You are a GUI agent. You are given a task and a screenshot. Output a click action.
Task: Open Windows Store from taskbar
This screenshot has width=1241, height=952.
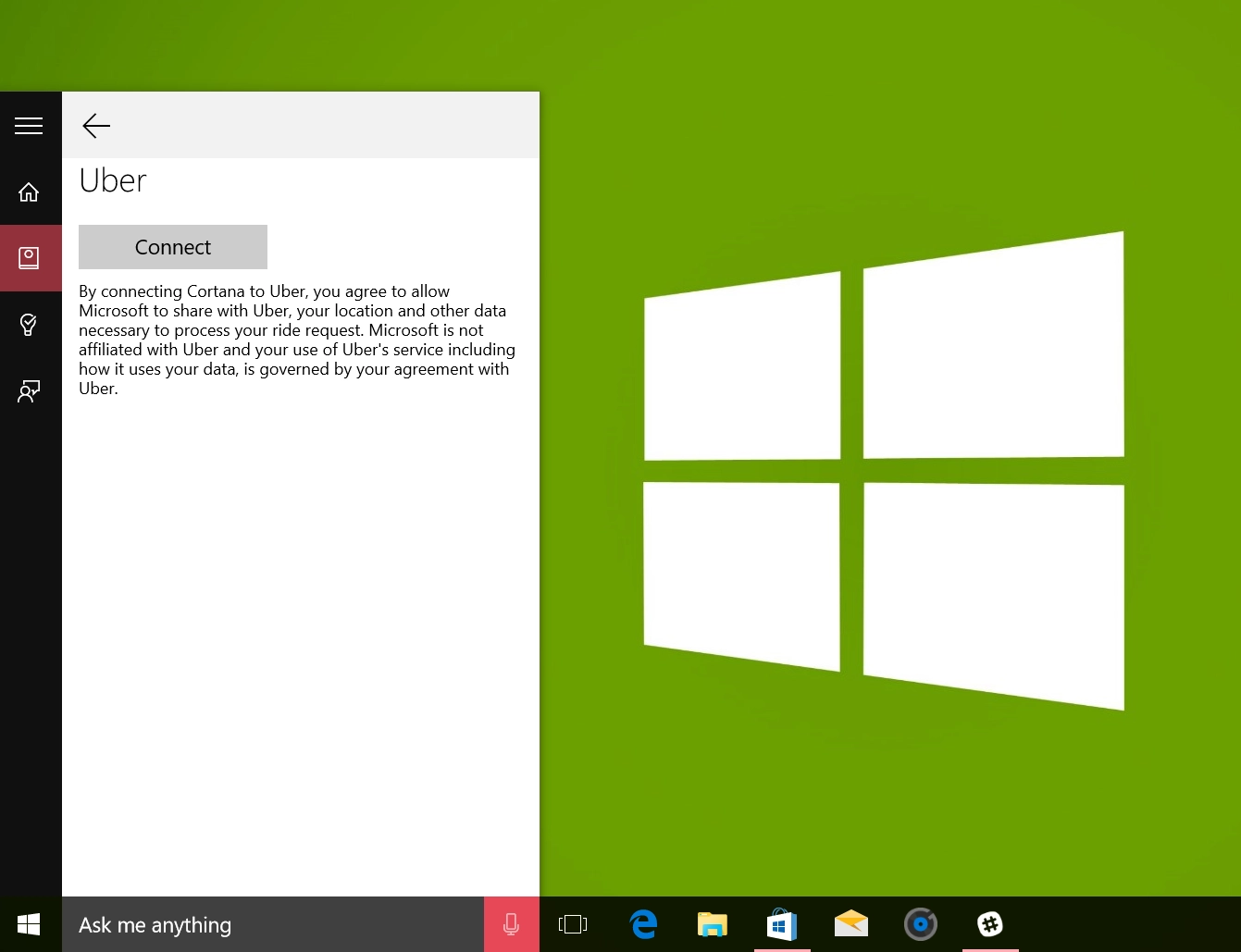tap(782, 924)
